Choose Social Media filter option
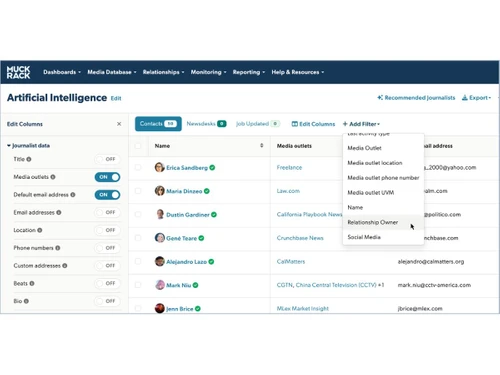This screenshot has height=375, width=500. [383, 237]
